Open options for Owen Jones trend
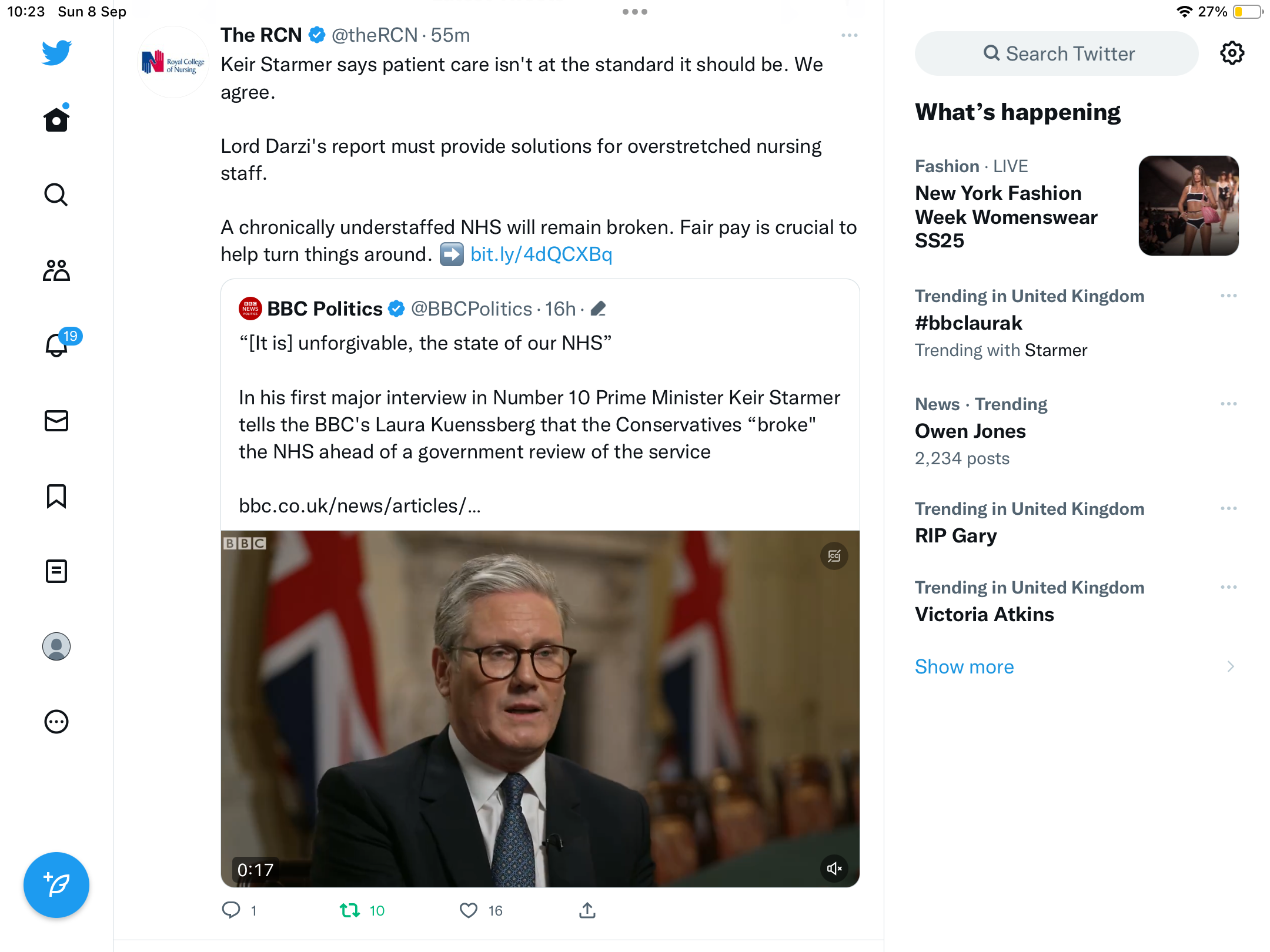The height and width of the screenshot is (952, 1270). click(x=1228, y=404)
